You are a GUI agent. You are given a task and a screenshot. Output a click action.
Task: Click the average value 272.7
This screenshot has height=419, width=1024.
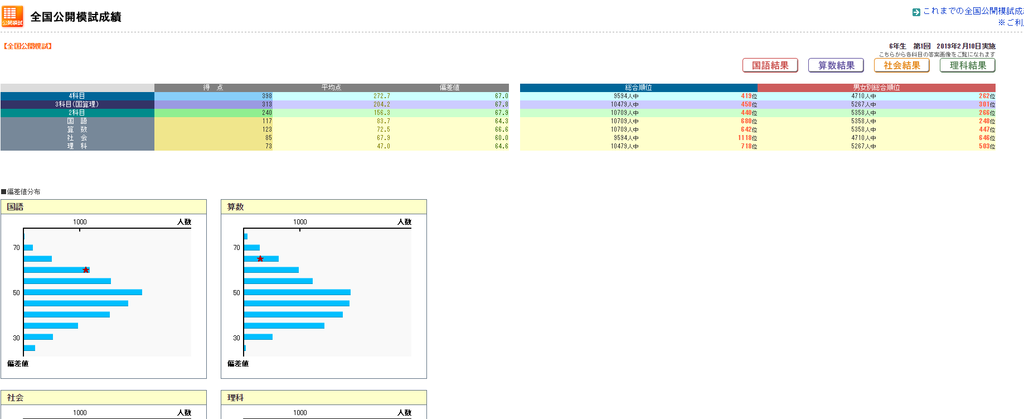pos(381,96)
